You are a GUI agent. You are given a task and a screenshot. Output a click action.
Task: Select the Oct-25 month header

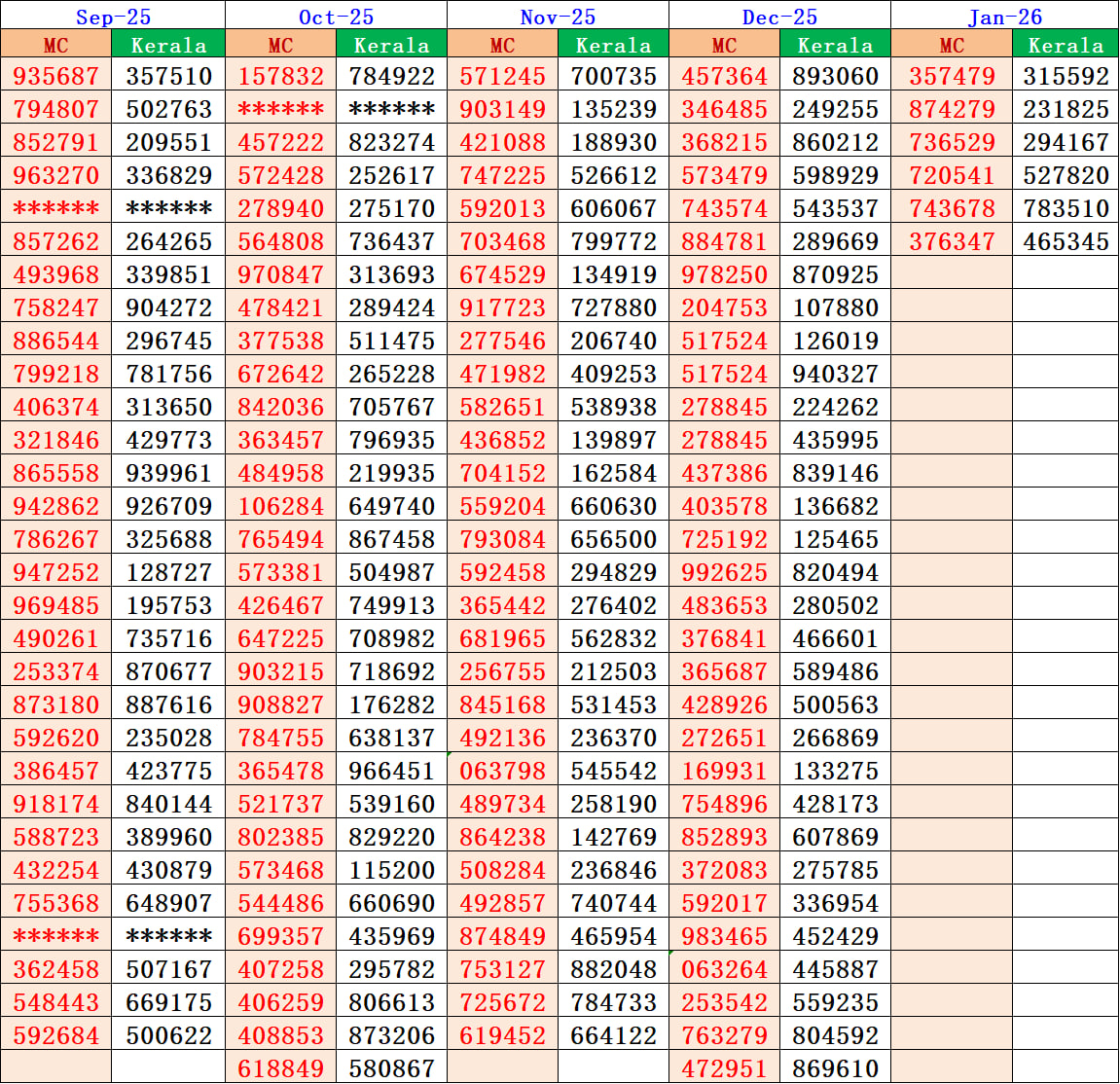pyautogui.click(x=335, y=17)
